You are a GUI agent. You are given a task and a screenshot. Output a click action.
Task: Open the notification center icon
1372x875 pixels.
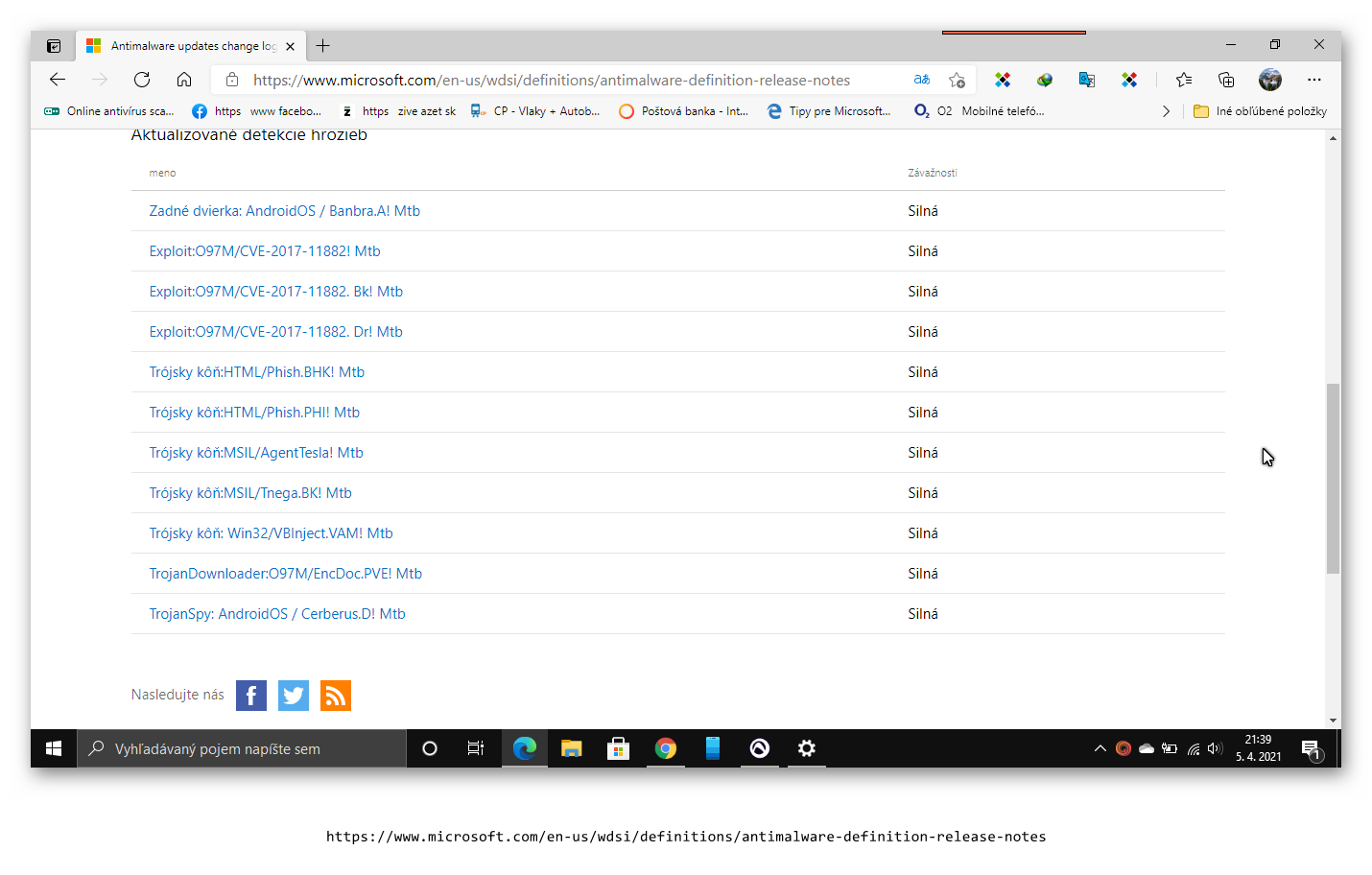pos(1312,749)
